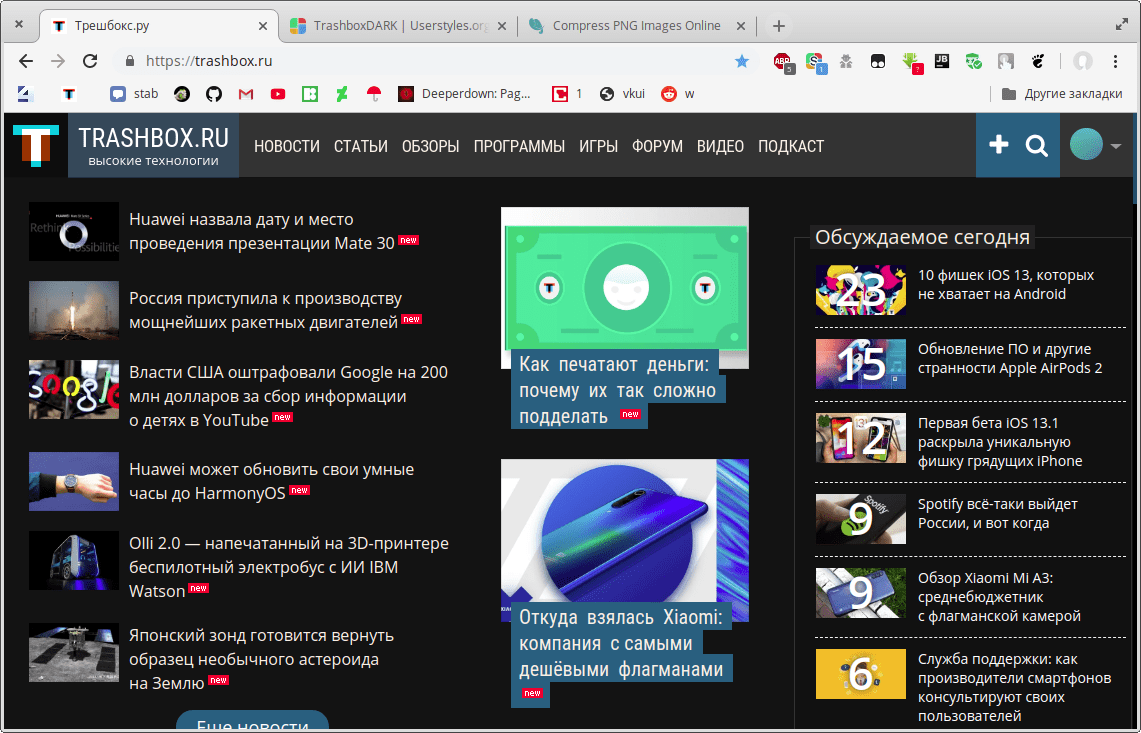Open the '10 фишек iOS 13' discussion link

(x=1005, y=284)
